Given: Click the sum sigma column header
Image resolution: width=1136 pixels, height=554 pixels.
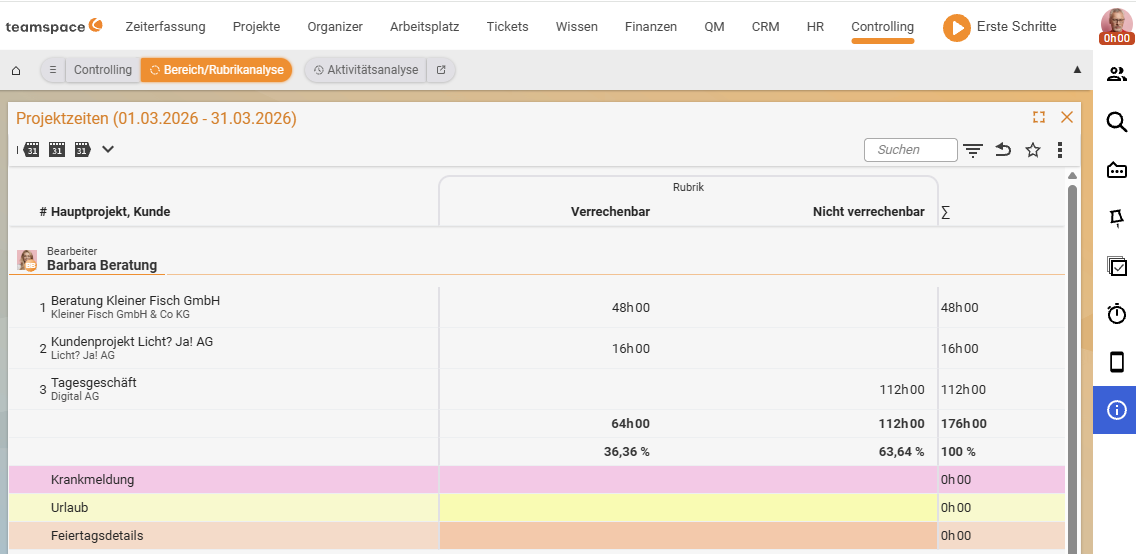Looking at the screenshot, I should 945,212.
